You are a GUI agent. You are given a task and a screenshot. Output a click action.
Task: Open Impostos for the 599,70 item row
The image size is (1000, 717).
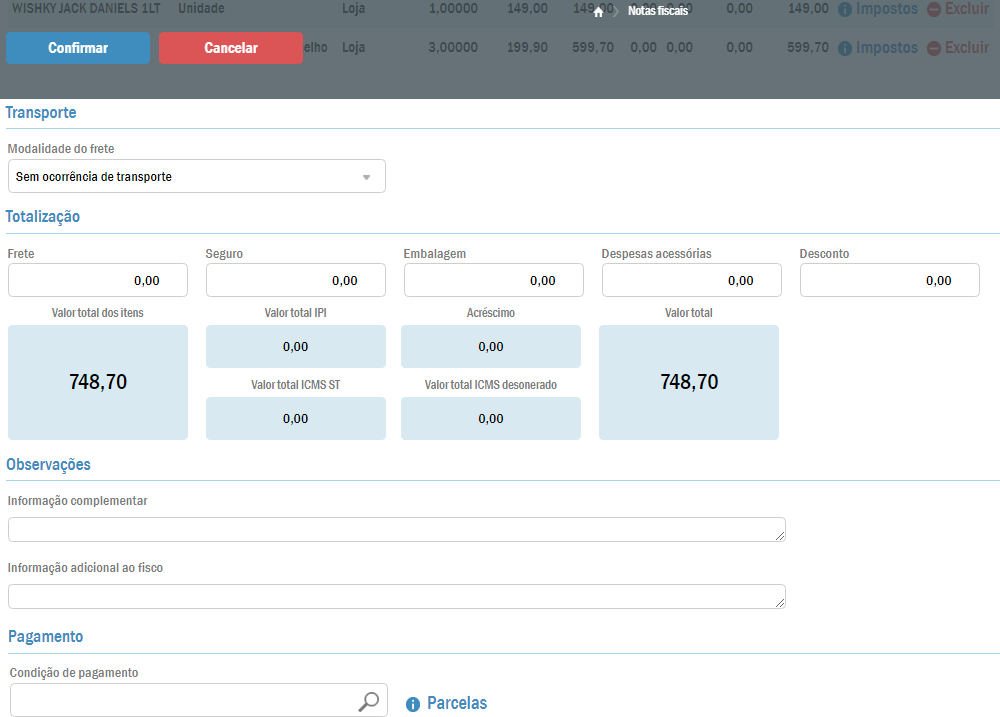877,47
